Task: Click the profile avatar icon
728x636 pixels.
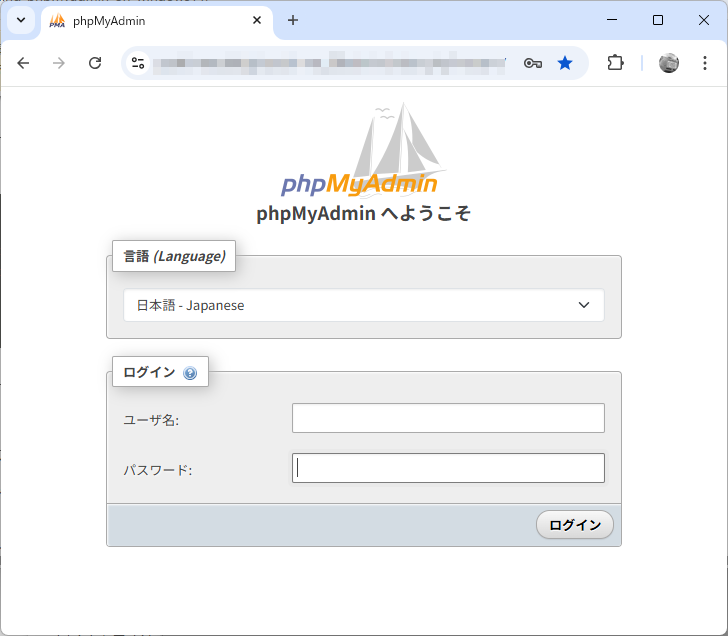Action: (x=669, y=63)
